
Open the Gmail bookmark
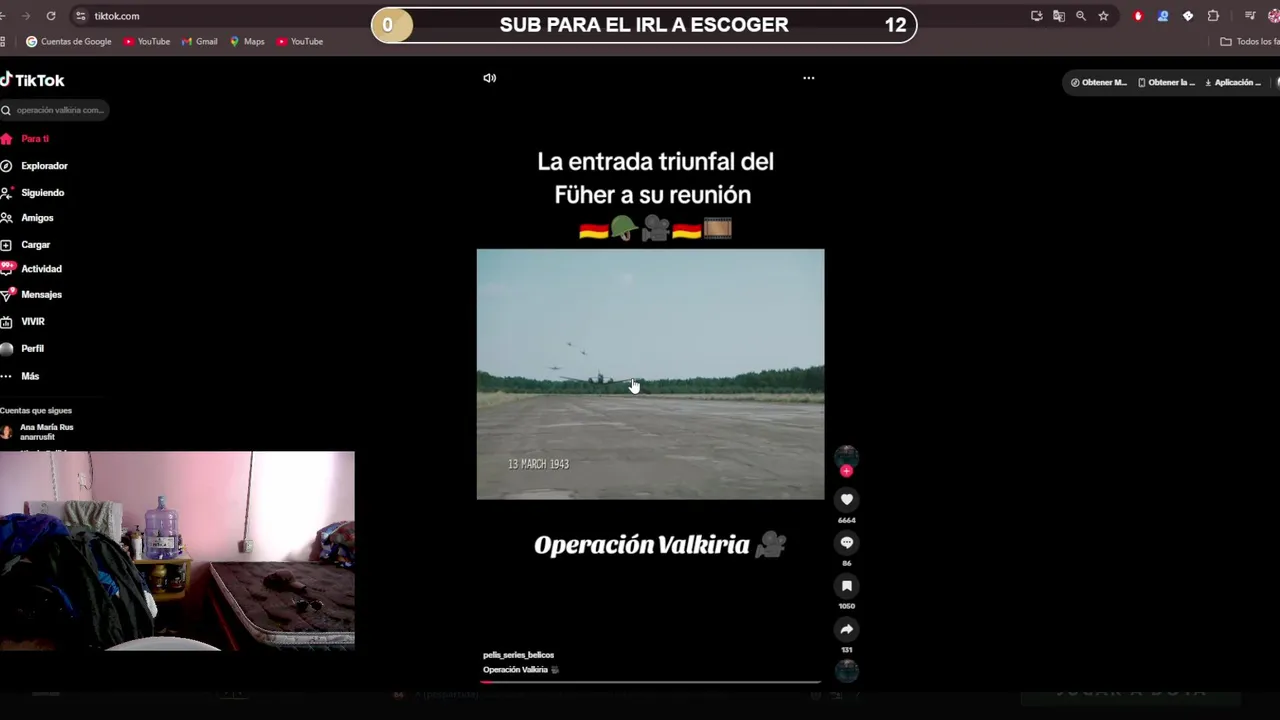[x=200, y=42]
